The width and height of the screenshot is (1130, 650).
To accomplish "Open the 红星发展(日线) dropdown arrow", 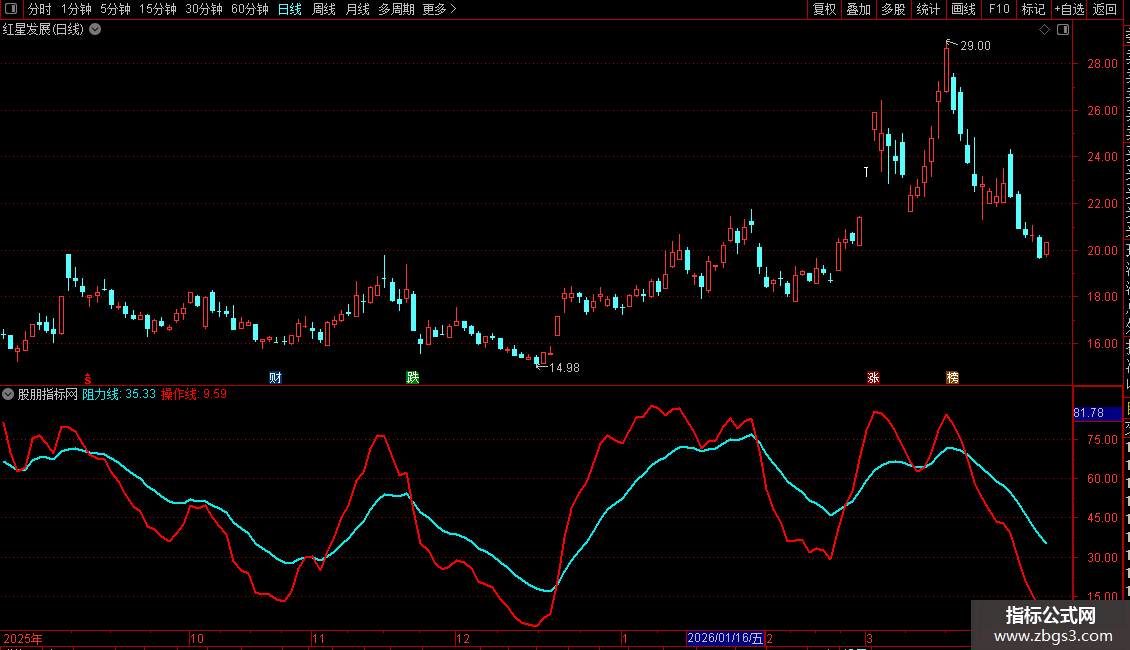I will click(x=95, y=30).
